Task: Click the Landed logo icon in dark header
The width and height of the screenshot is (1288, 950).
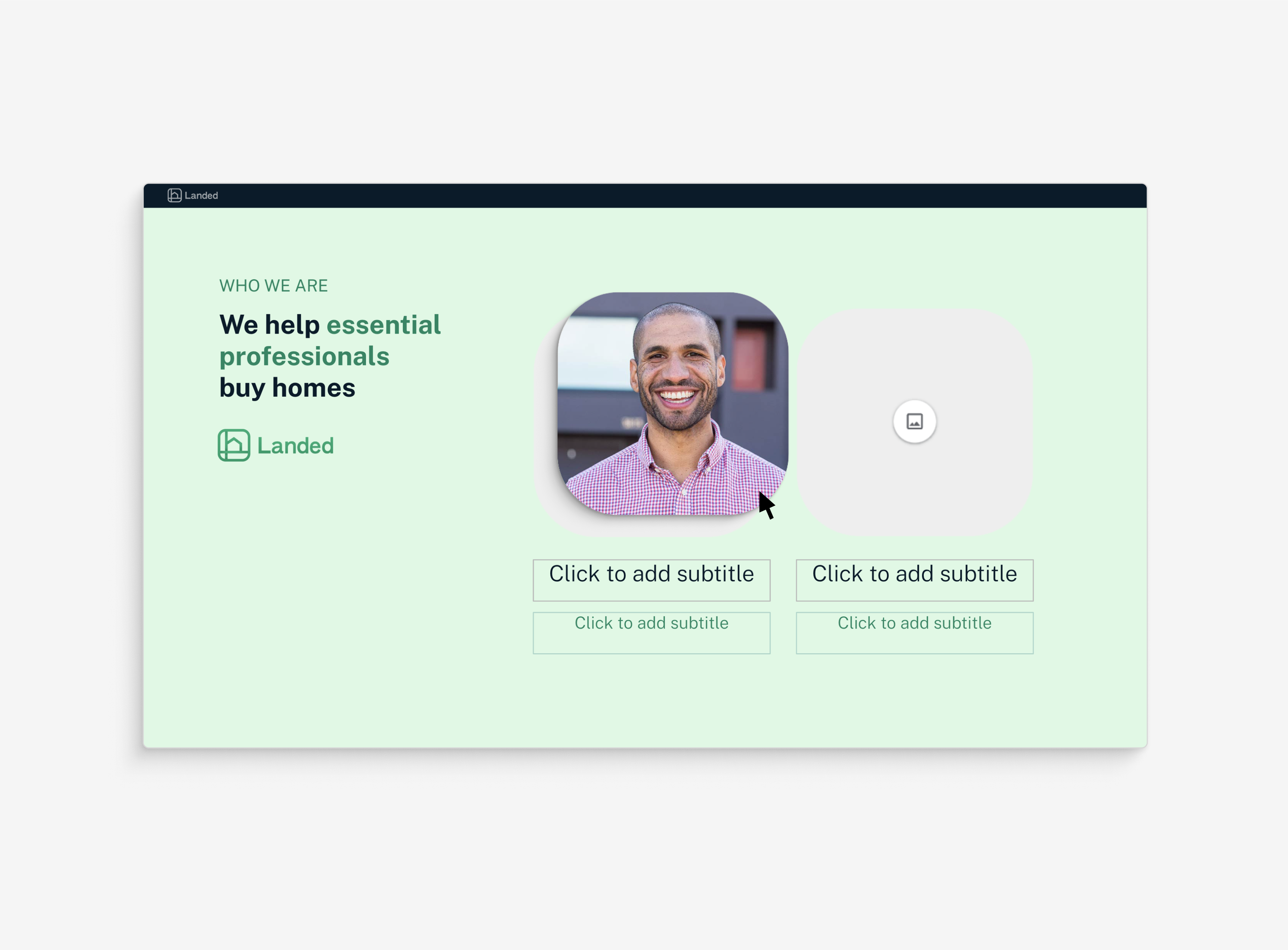Action: (x=174, y=195)
